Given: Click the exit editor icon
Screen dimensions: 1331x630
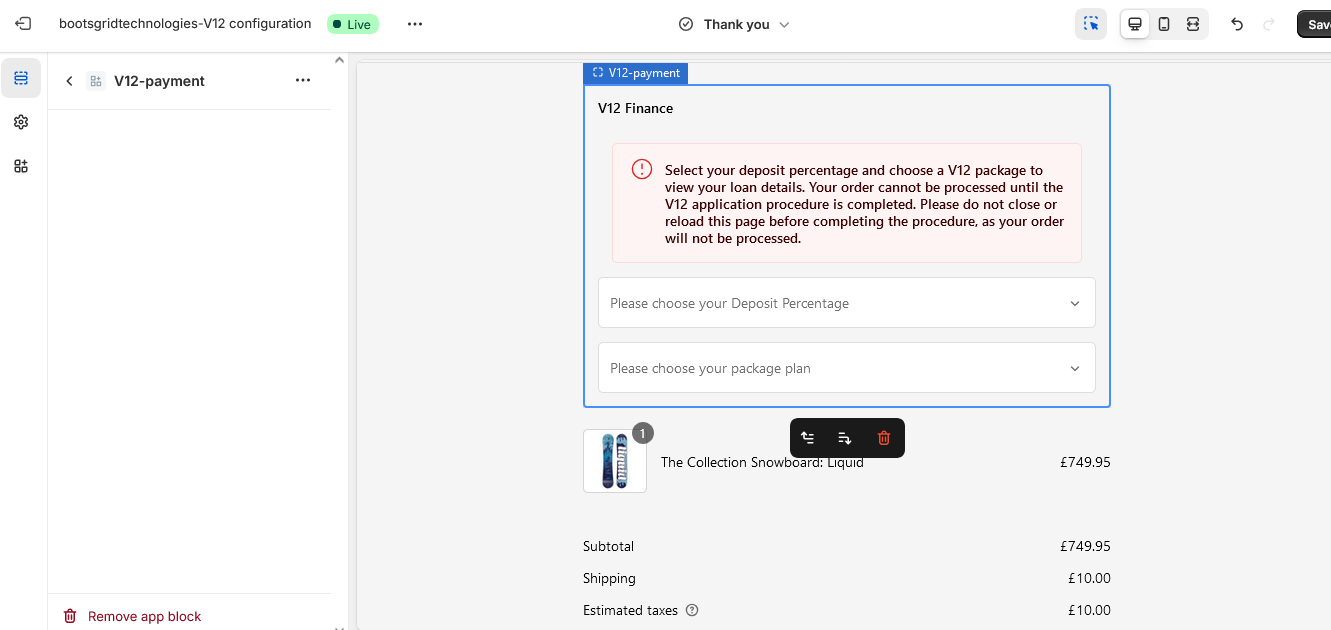Looking at the screenshot, I should 23,24.
